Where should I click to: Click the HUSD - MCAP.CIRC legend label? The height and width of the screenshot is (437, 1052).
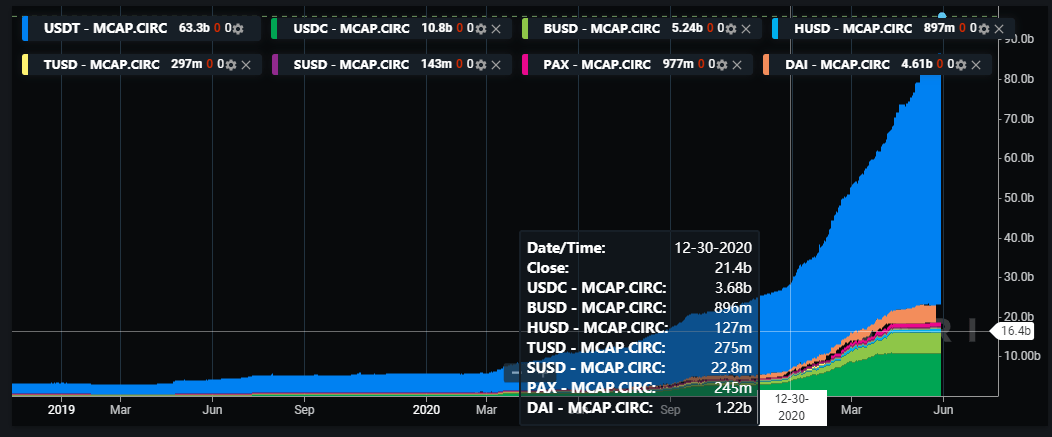(x=852, y=29)
